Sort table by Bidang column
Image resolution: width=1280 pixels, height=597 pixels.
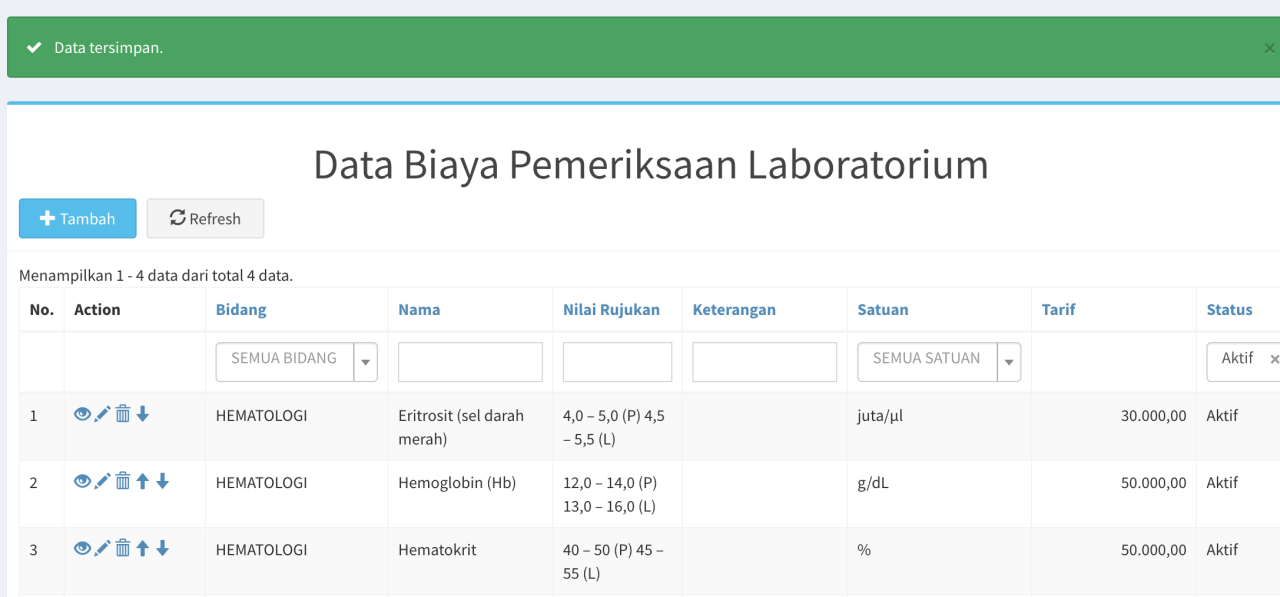[241, 310]
